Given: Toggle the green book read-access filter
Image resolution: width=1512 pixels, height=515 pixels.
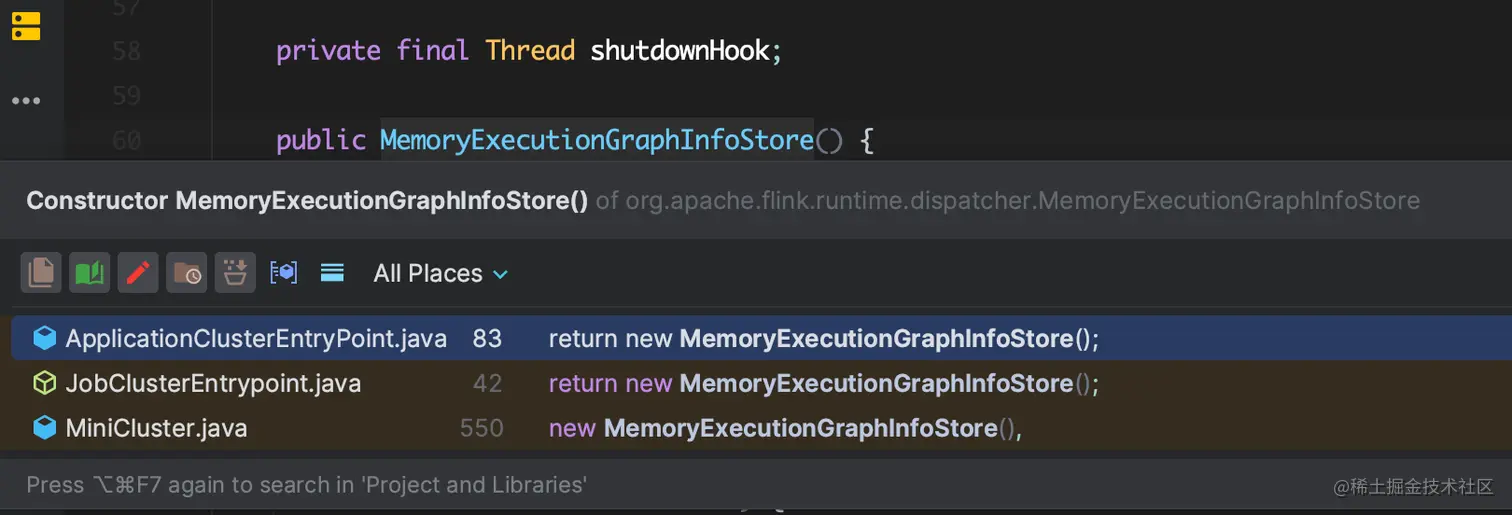Looking at the screenshot, I should click(x=89, y=273).
